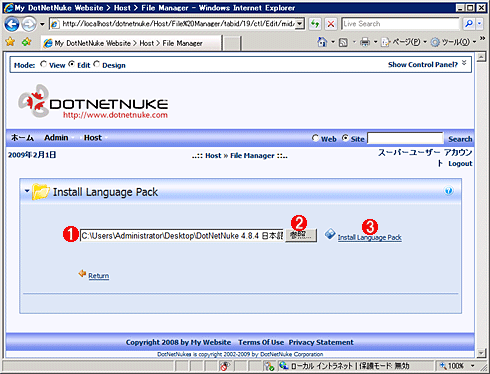
Task: Click the 参照 browse button
Action: click(x=301, y=235)
